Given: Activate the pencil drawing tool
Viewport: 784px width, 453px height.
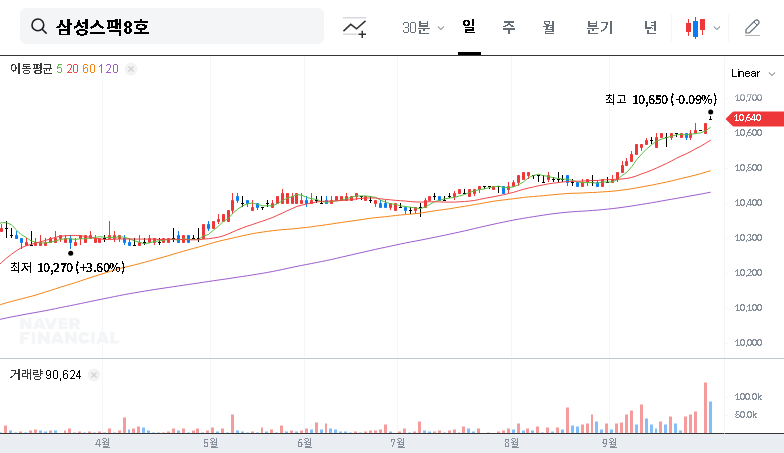Looking at the screenshot, I should point(752,28).
